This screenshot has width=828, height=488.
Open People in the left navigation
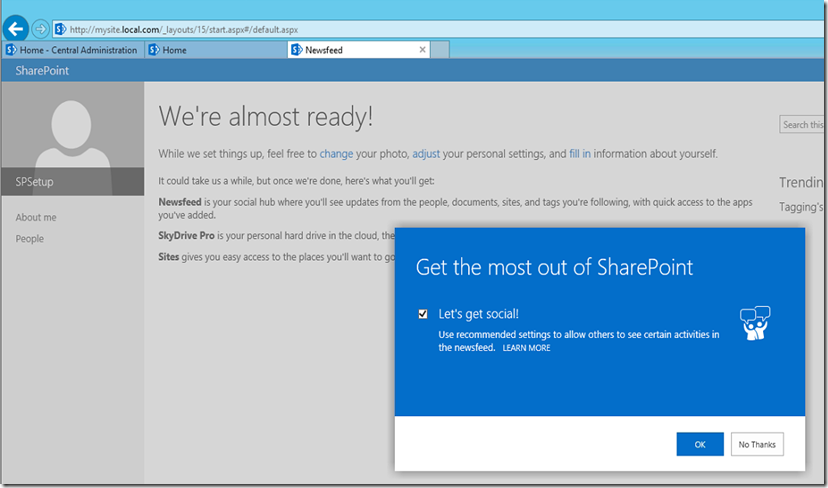(30, 239)
